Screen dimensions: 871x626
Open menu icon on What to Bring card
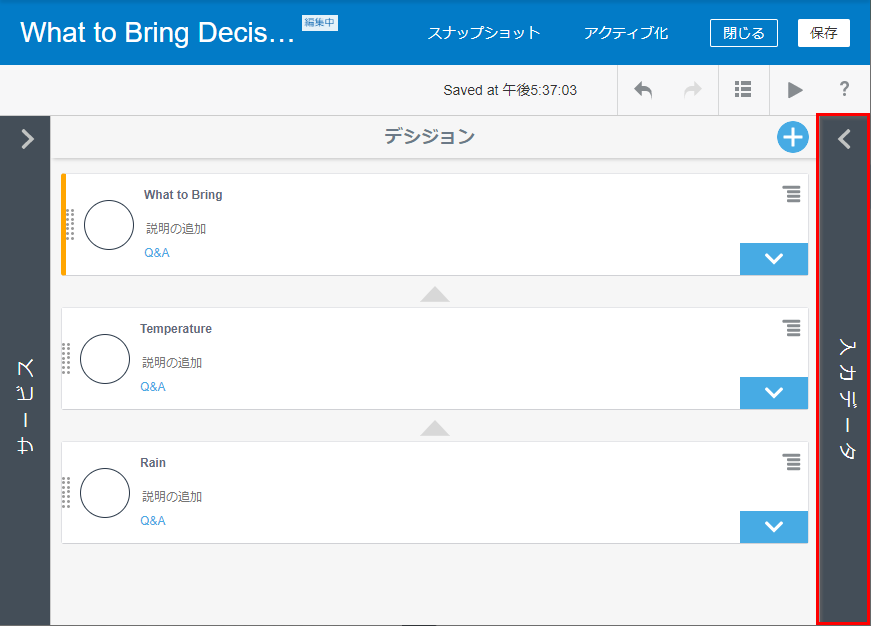pos(792,194)
